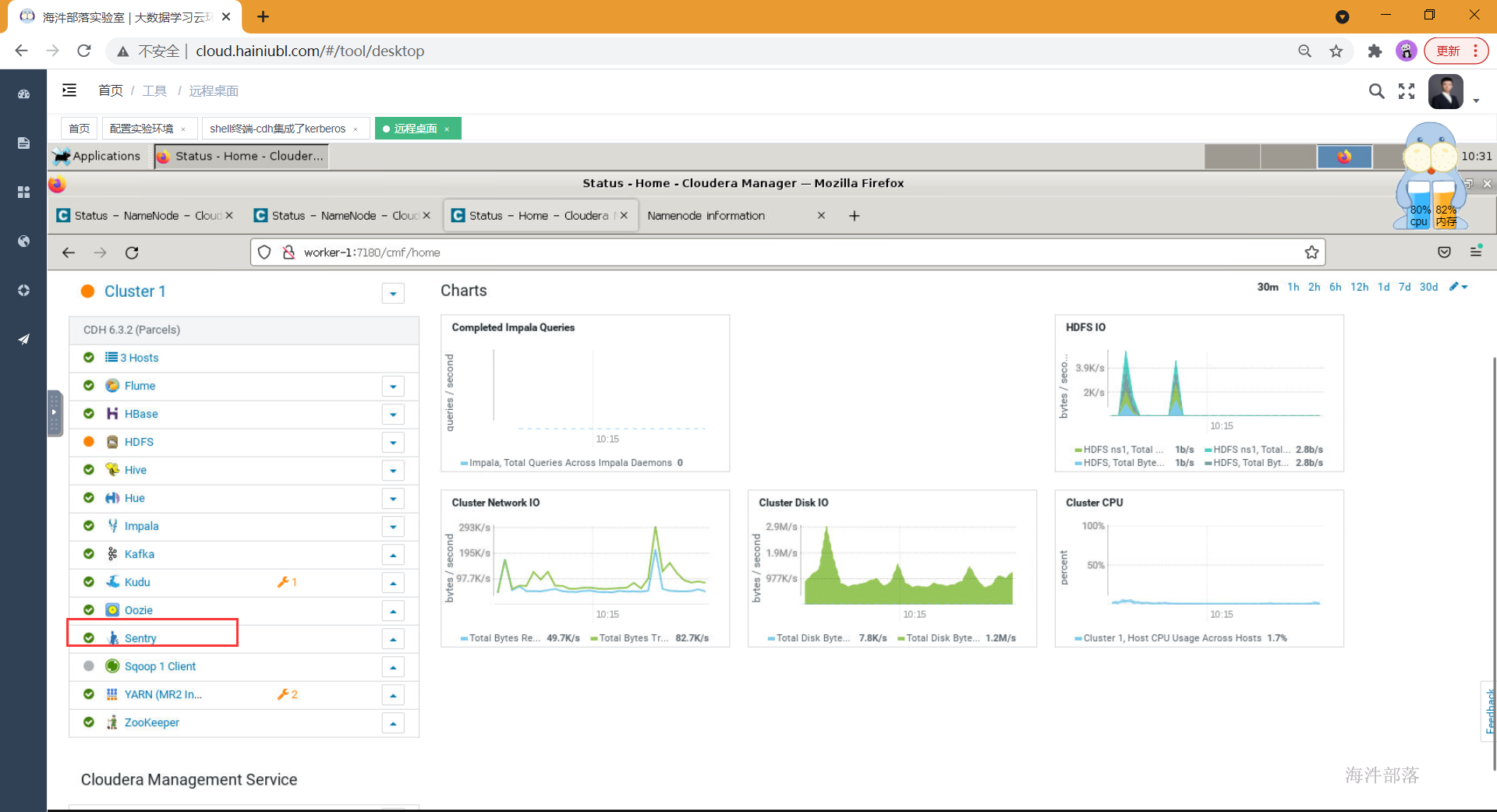
Task: Open HDFS actions dropdown arrow
Action: [393, 443]
